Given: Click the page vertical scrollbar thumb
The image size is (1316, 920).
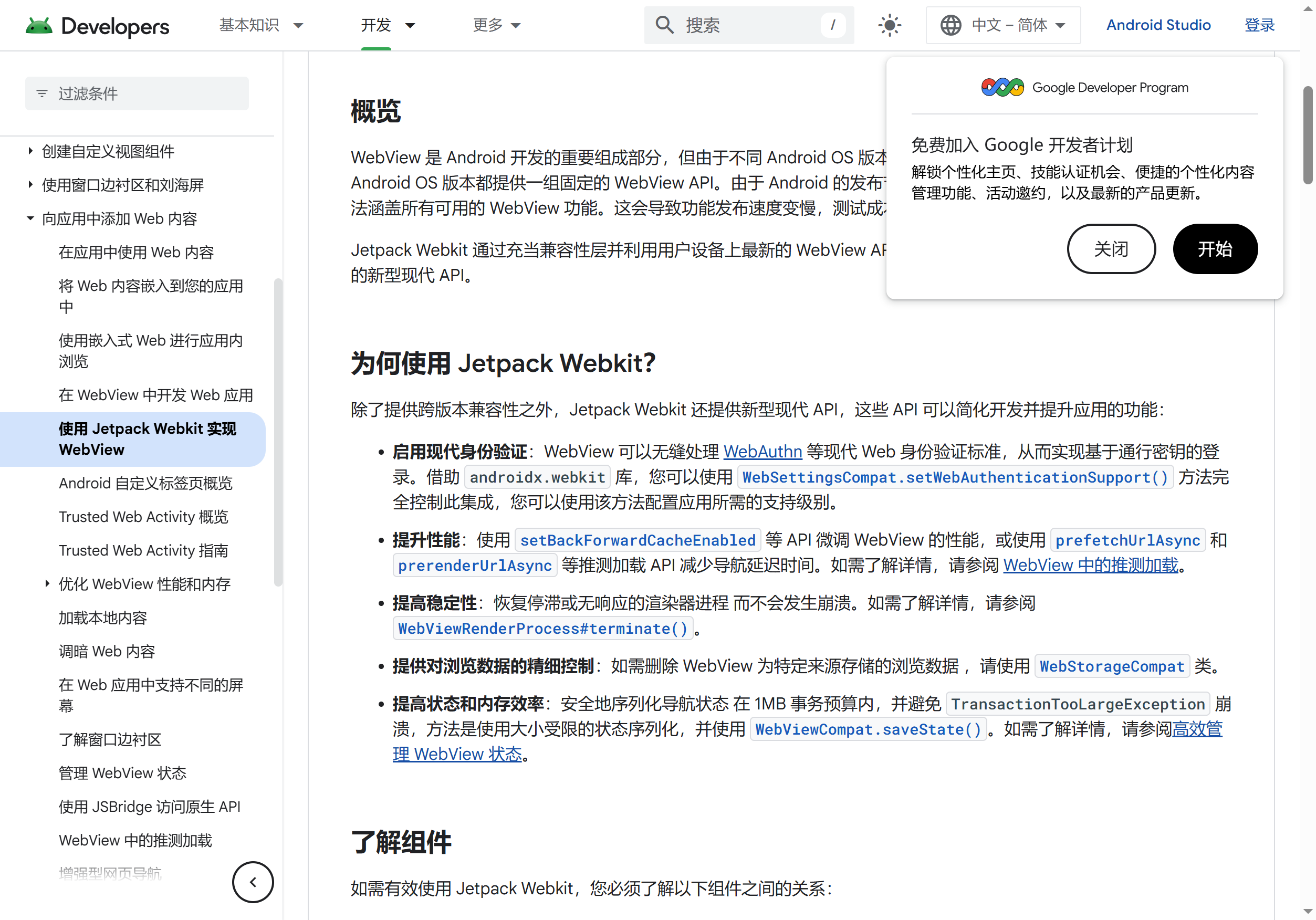Looking at the screenshot, I should [x=1308, y=135].
